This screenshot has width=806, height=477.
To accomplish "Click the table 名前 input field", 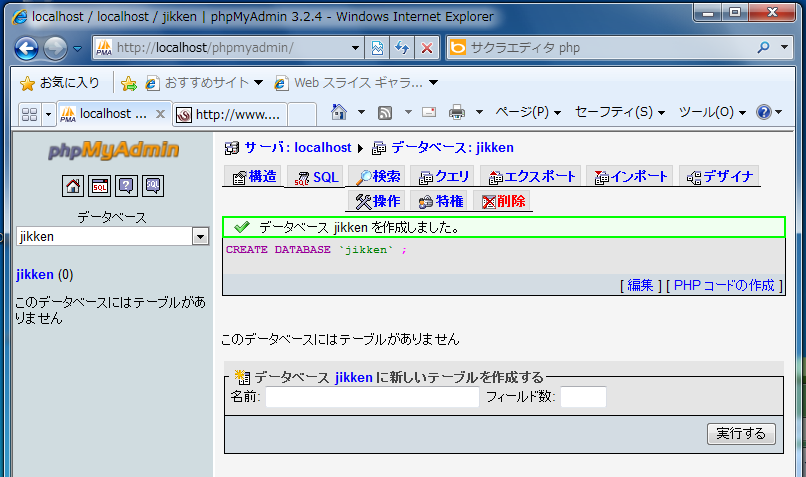I will (372, 397).
